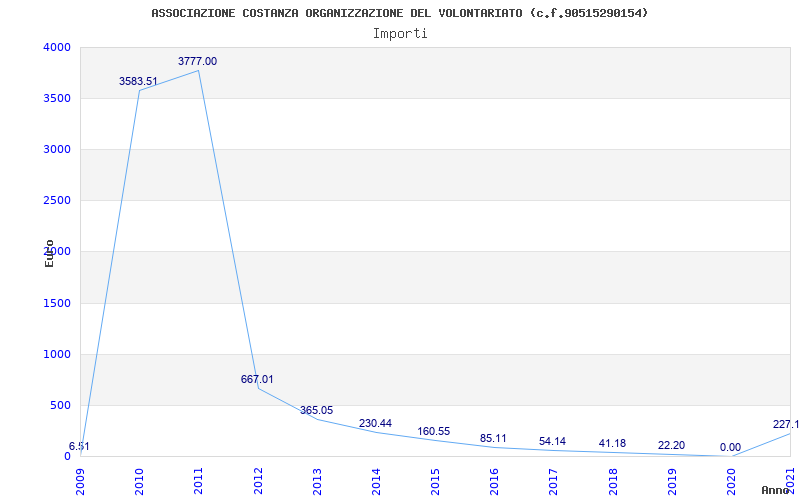Click the 4000 y-axis tick label

(x=57, y=48)
